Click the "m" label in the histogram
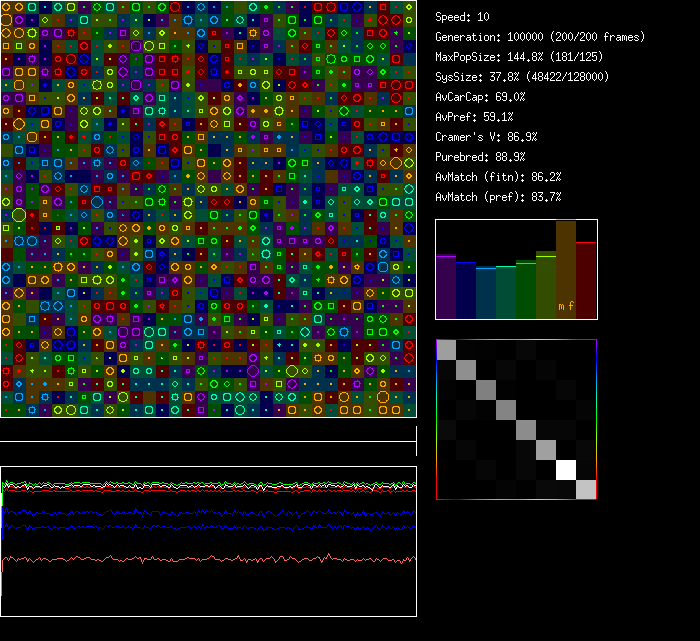Screen dimensions: 700x641 (561, 306)
